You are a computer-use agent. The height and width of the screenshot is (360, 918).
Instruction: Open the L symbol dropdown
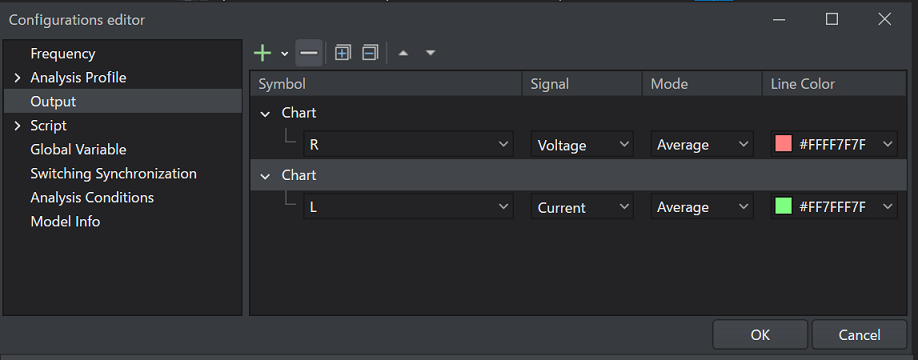point(408,207)
